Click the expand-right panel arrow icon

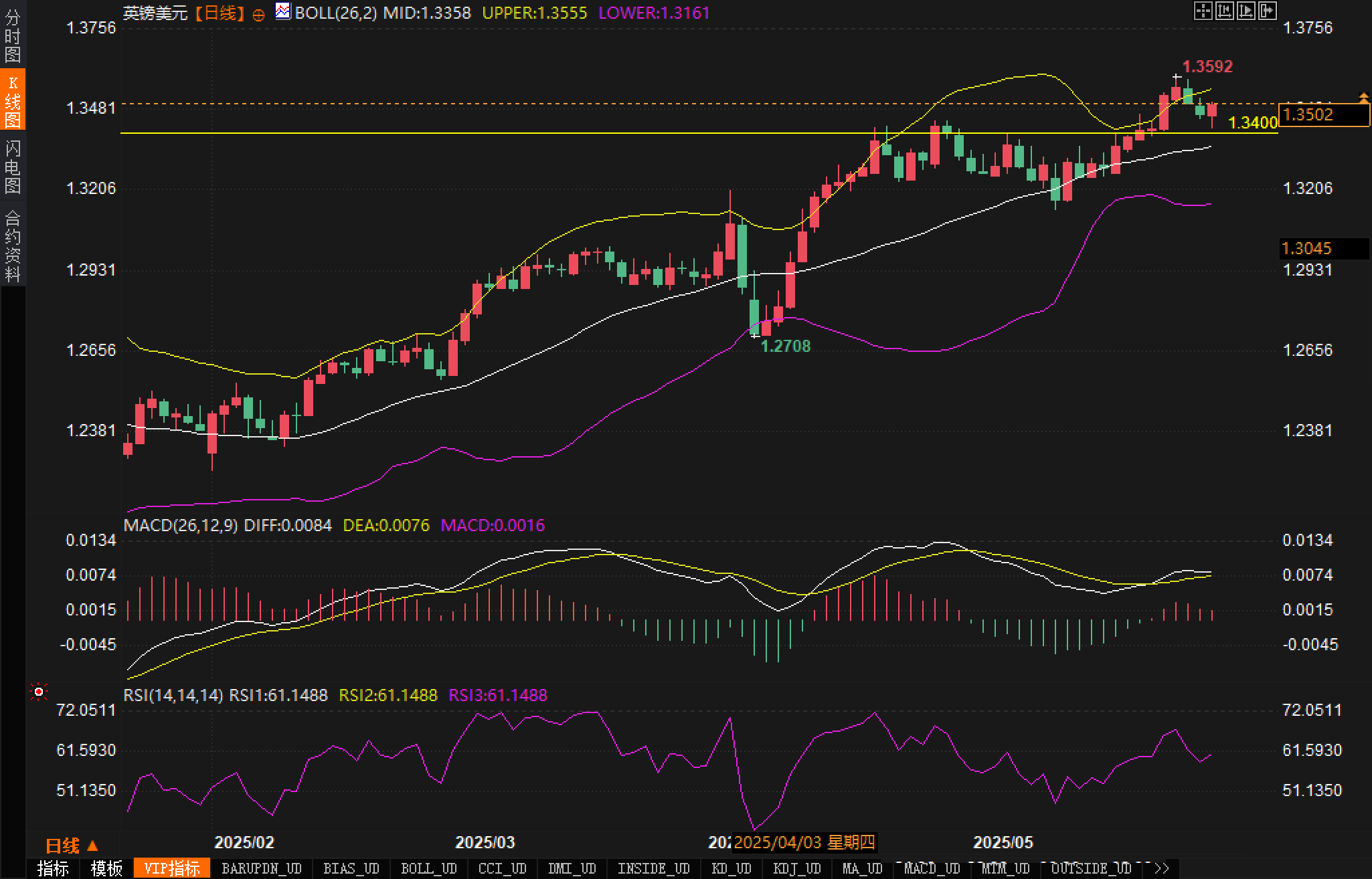click(x=1267, y=11)
